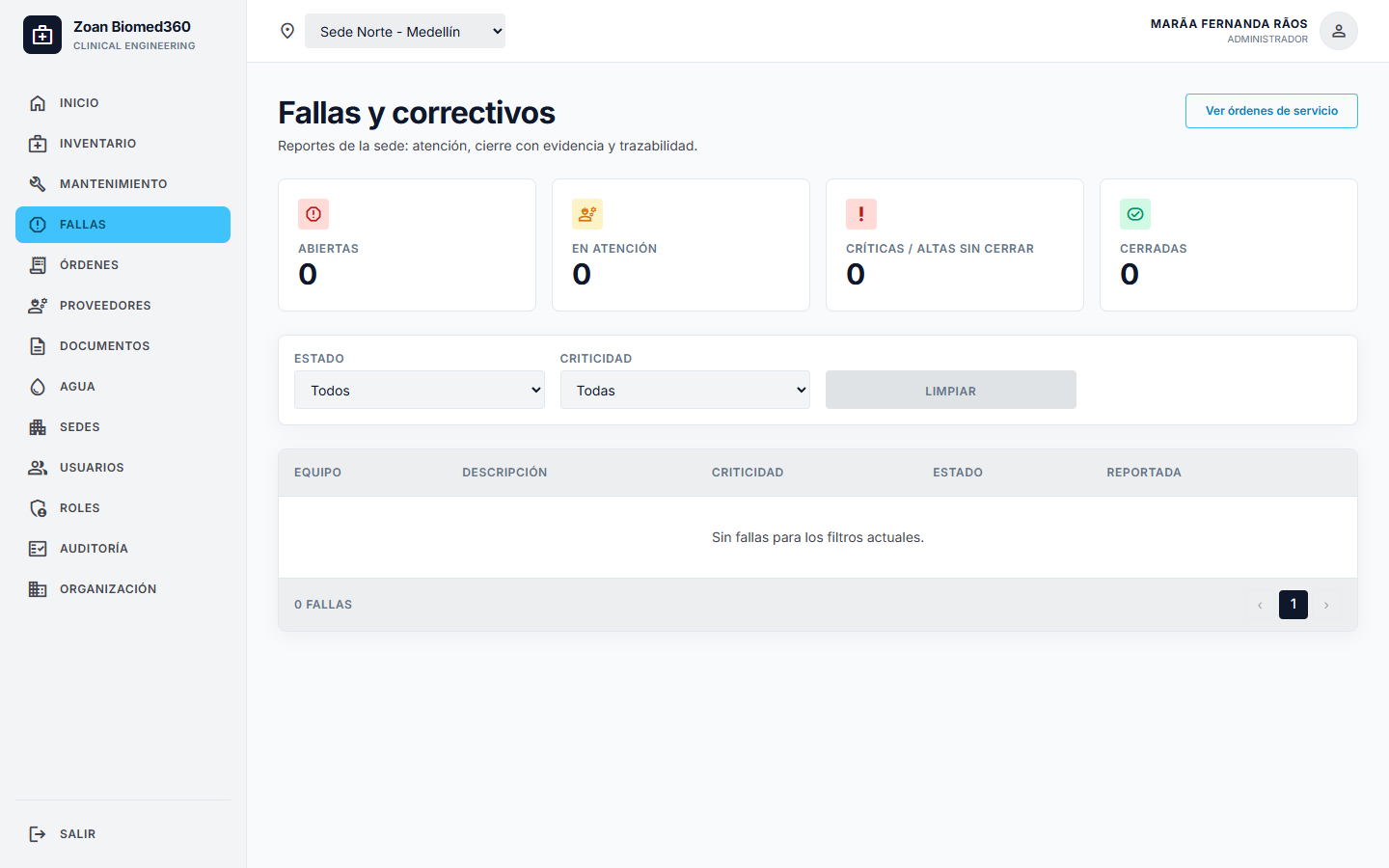The height and width of the screenshot is (868, 1389).
Task: Click Salir to log out
Action: point(123,834)
